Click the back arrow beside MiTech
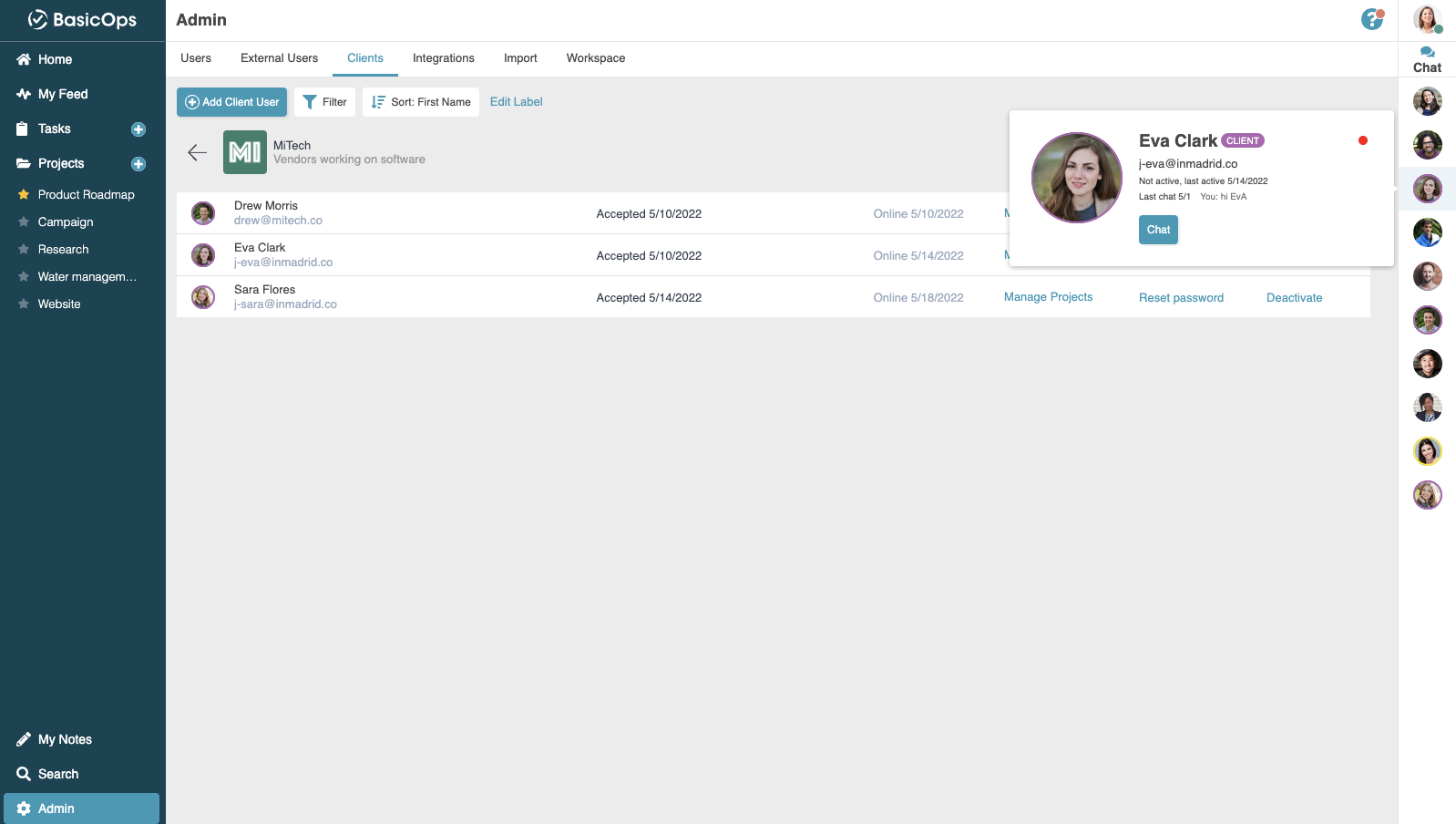 tap(197, 152)
